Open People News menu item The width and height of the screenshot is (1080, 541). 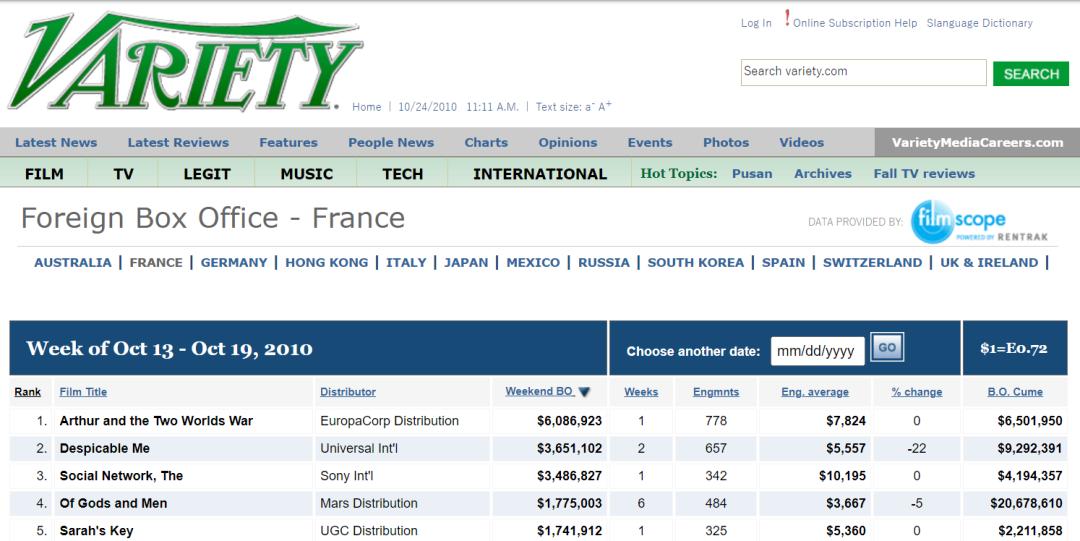point(391,143)
